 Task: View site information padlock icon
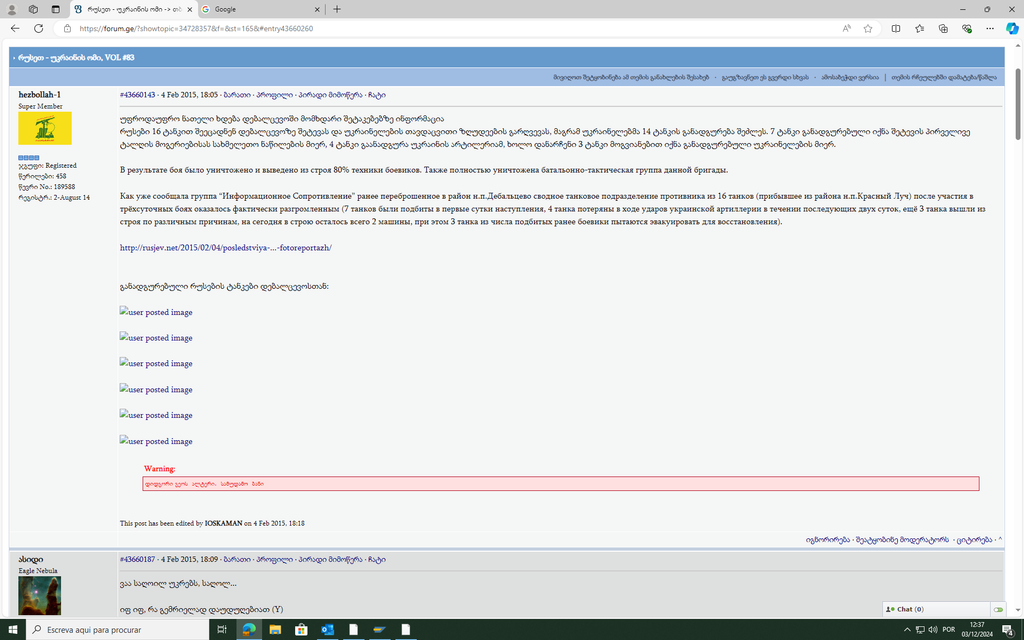[67, 28]
